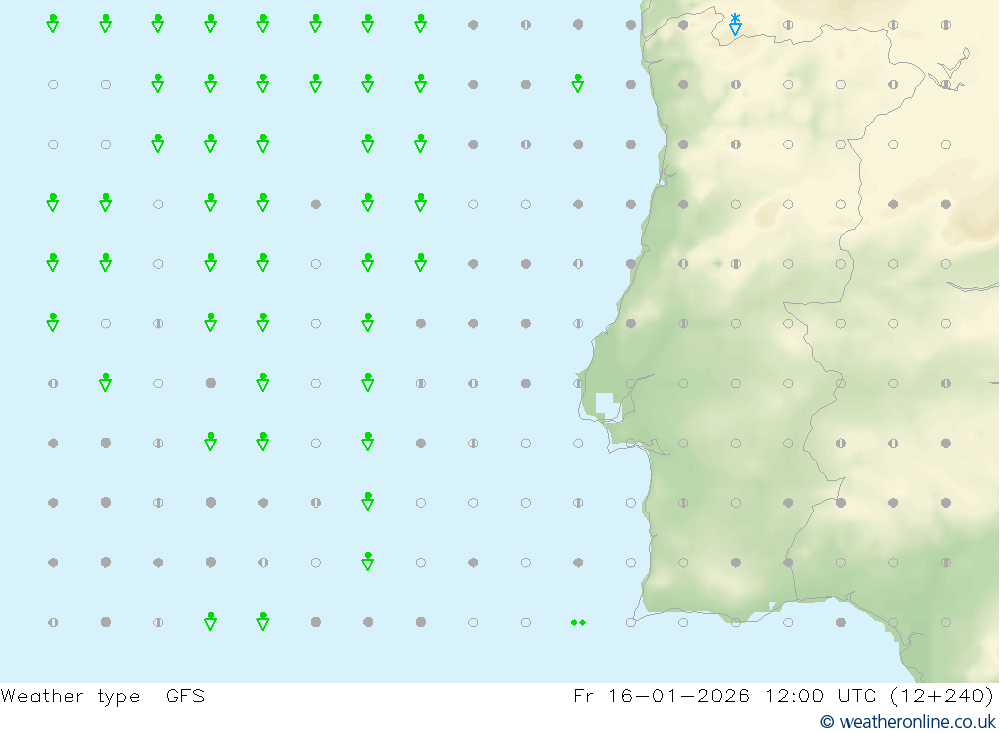Click the '(12+240)' forecast offset text
Viewport: 1000px width, 733px height.
tap(942, 695)
